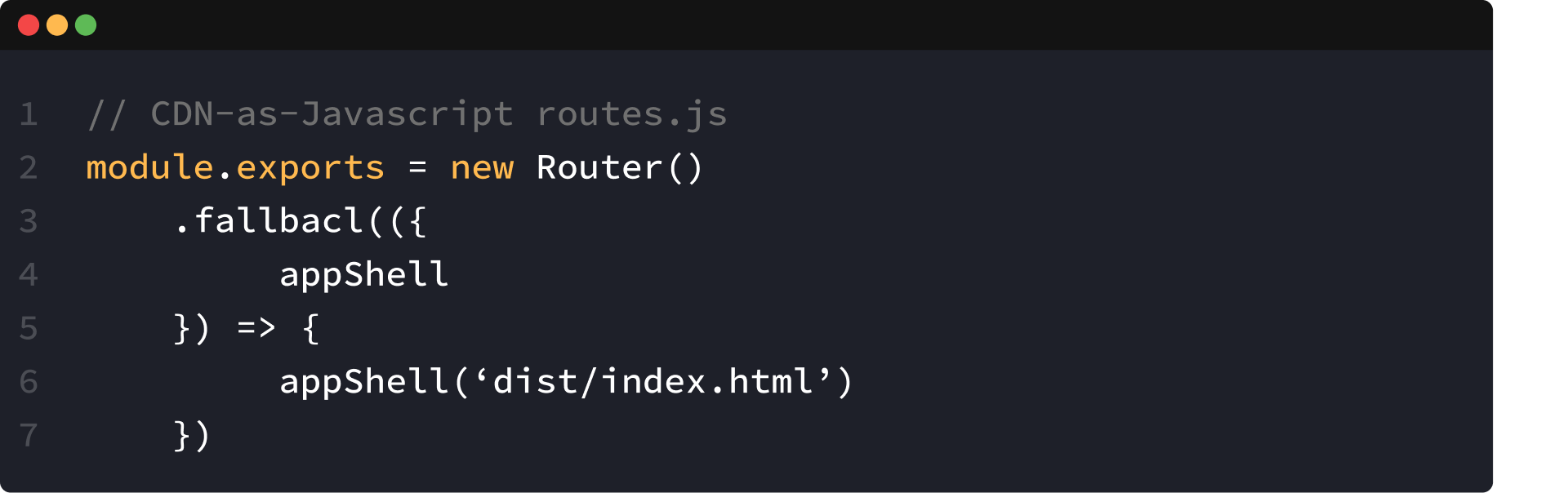Click 'appShell' parameter on line 4
The image size is (1568, 493).
pyautogui.click(x=364, y=275)
